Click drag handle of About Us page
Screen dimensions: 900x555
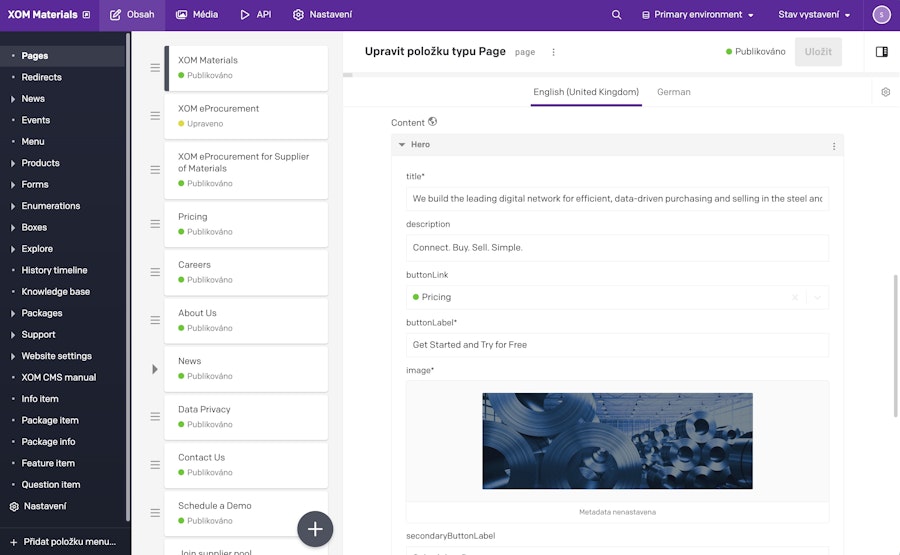155,320
